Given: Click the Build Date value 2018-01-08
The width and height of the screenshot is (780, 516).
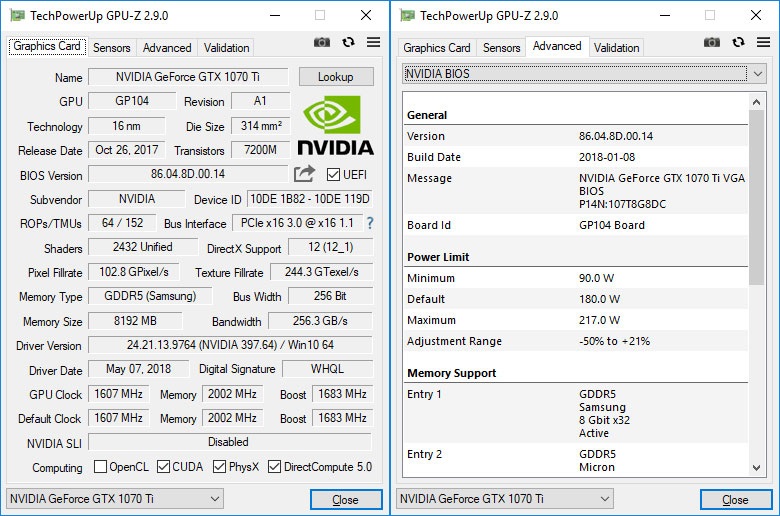Looking at the screenshot, I should pyautogui.click(x=607, y=157).
